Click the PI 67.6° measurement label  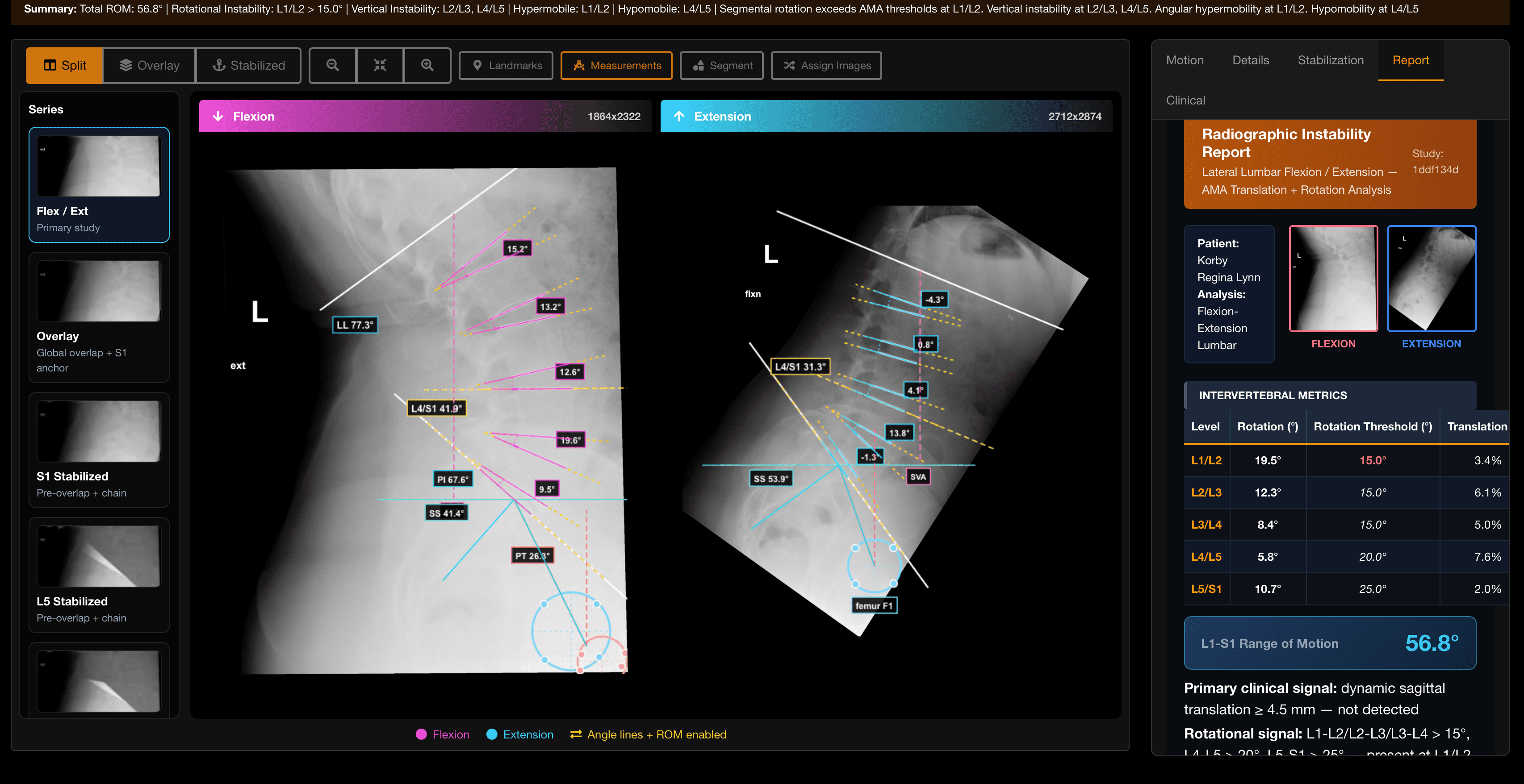tap(452, 480)
